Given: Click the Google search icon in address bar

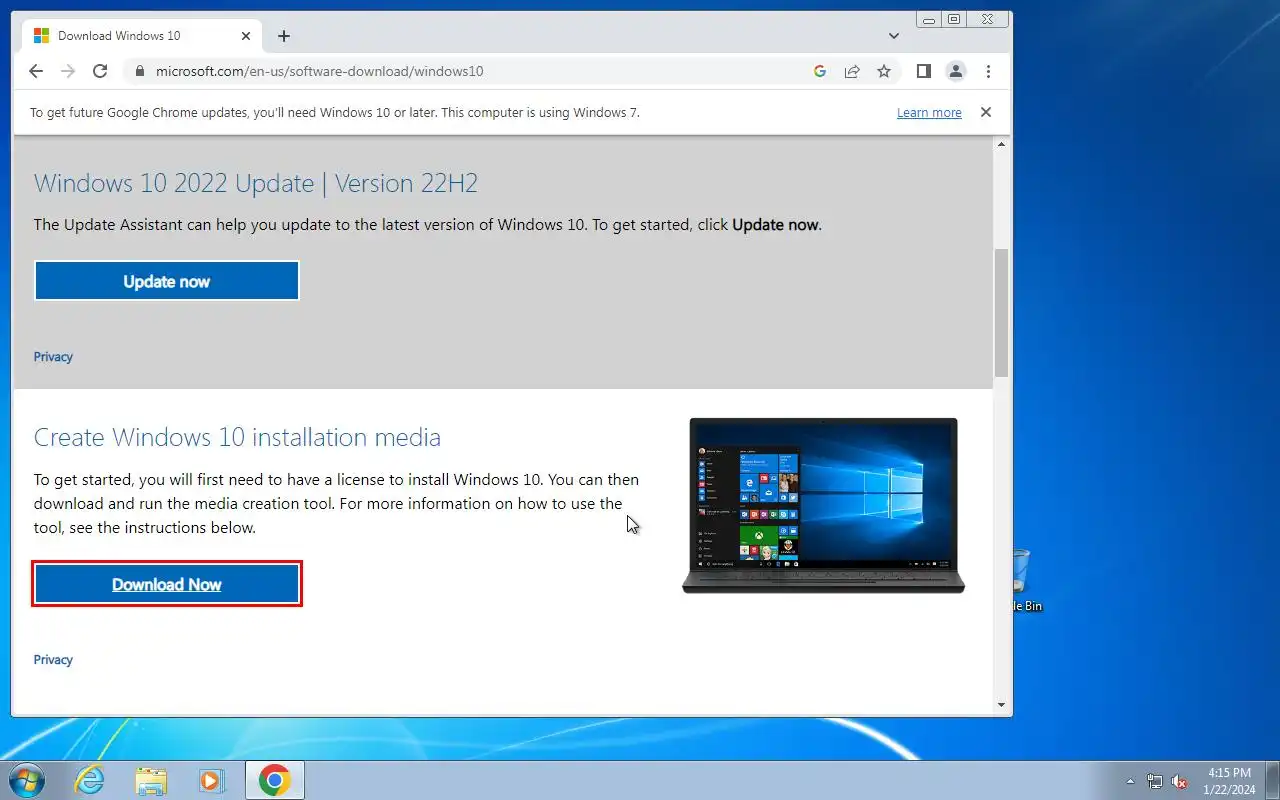Looking at the screenshot, I should (820, 71).
